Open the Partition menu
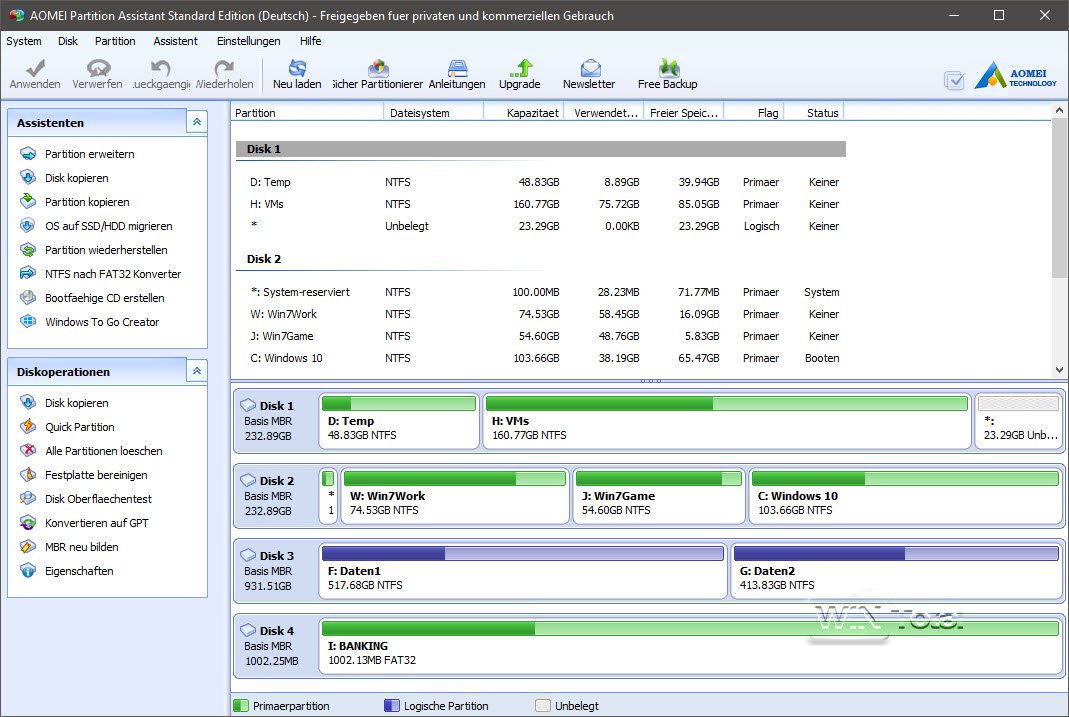Viewport: 1069px width, 717px height. pos(115,41)
